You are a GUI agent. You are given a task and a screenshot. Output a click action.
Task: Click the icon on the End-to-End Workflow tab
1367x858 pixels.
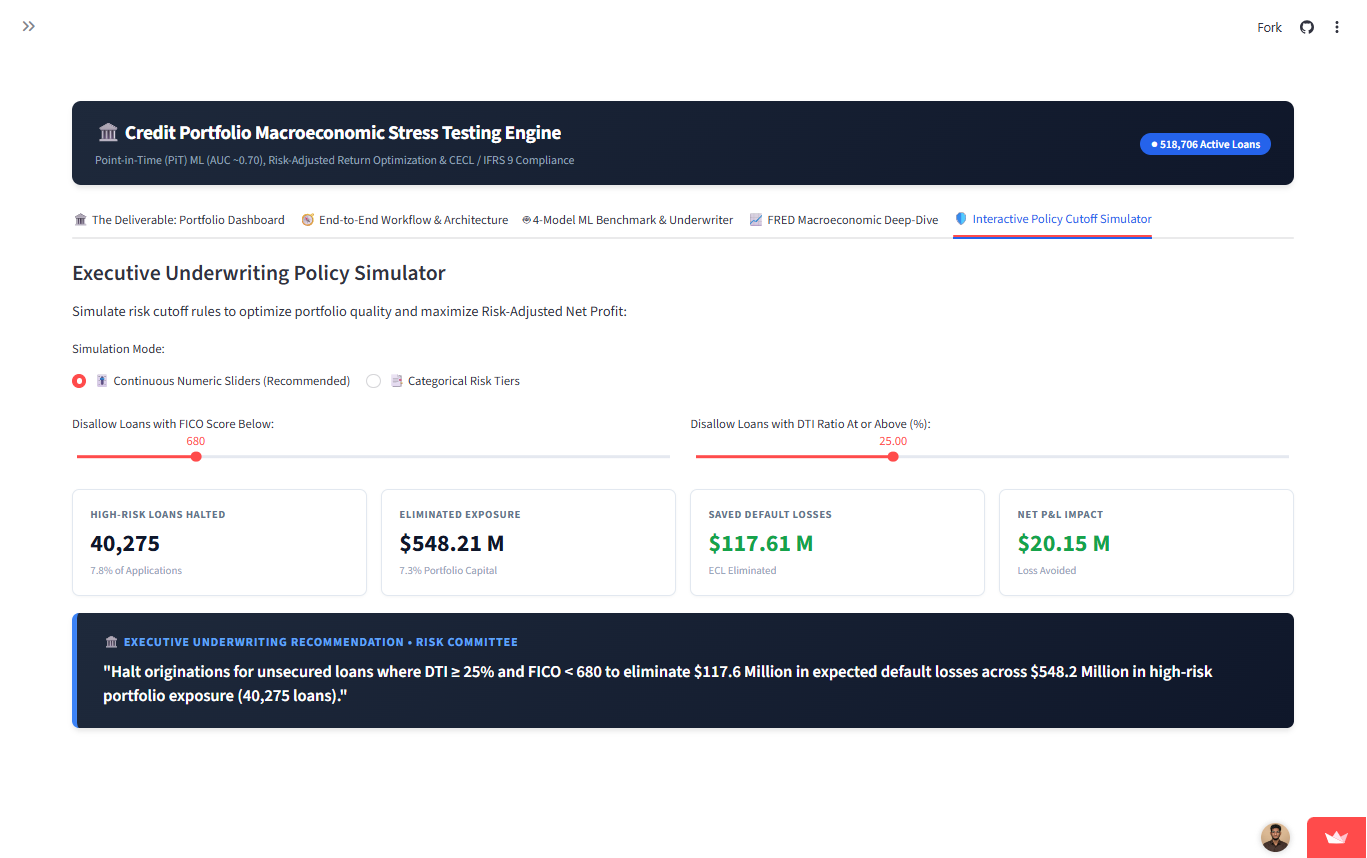[308, 219]
